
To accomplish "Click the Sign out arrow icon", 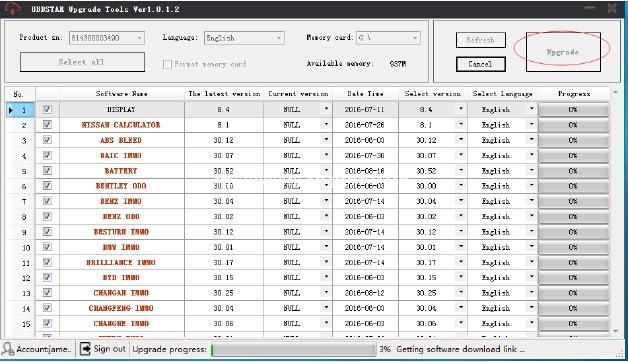I will point(85,349).
